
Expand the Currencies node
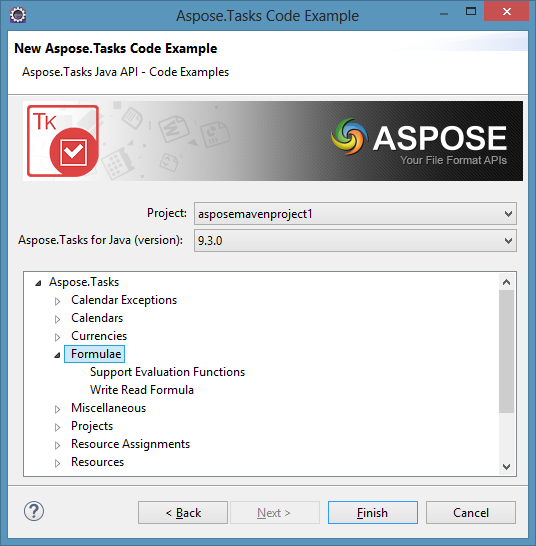click(x=57, y=337)
